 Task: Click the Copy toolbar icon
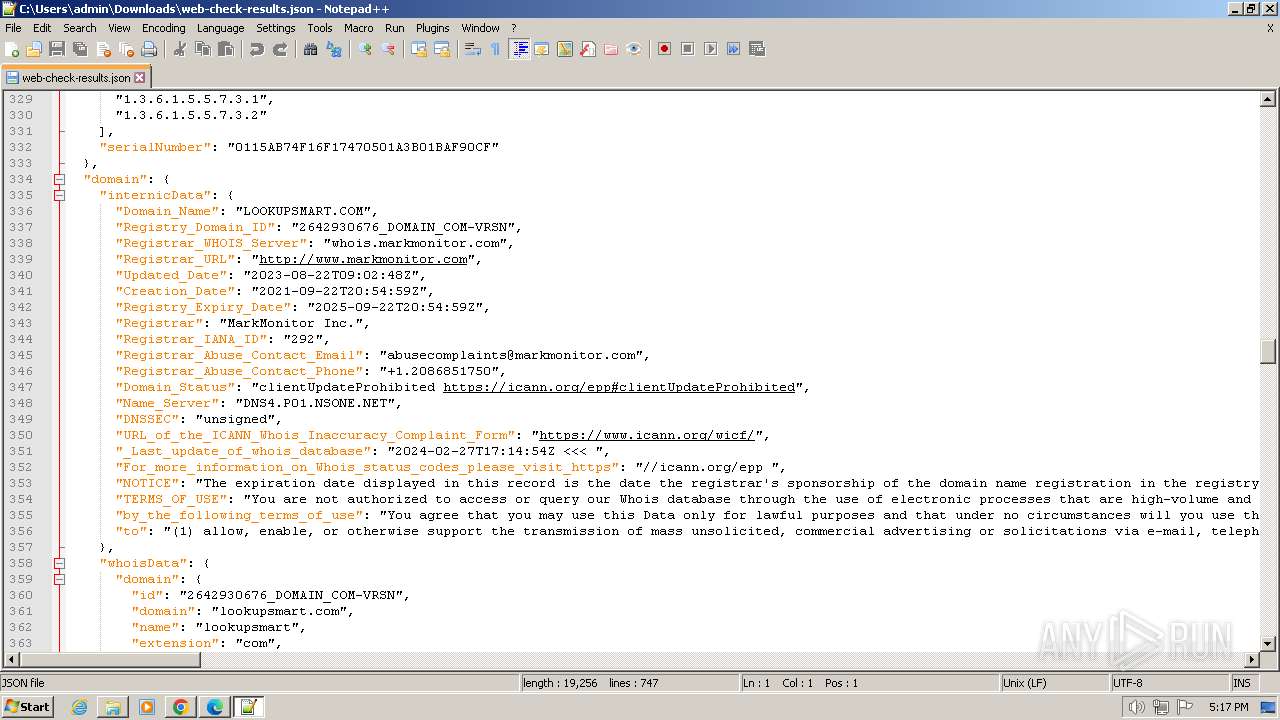[203, 49]
